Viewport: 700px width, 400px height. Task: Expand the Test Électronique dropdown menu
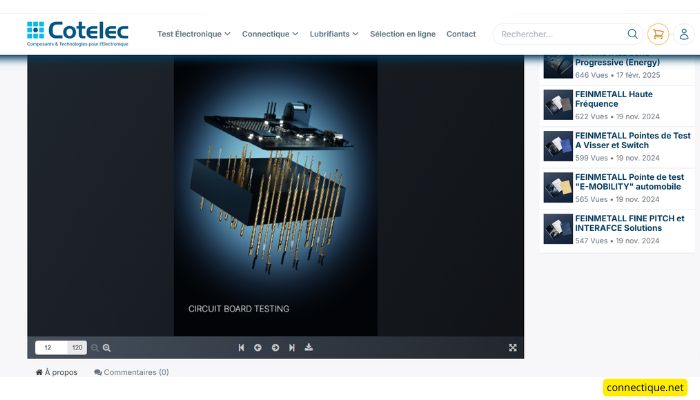coord(193,34)
